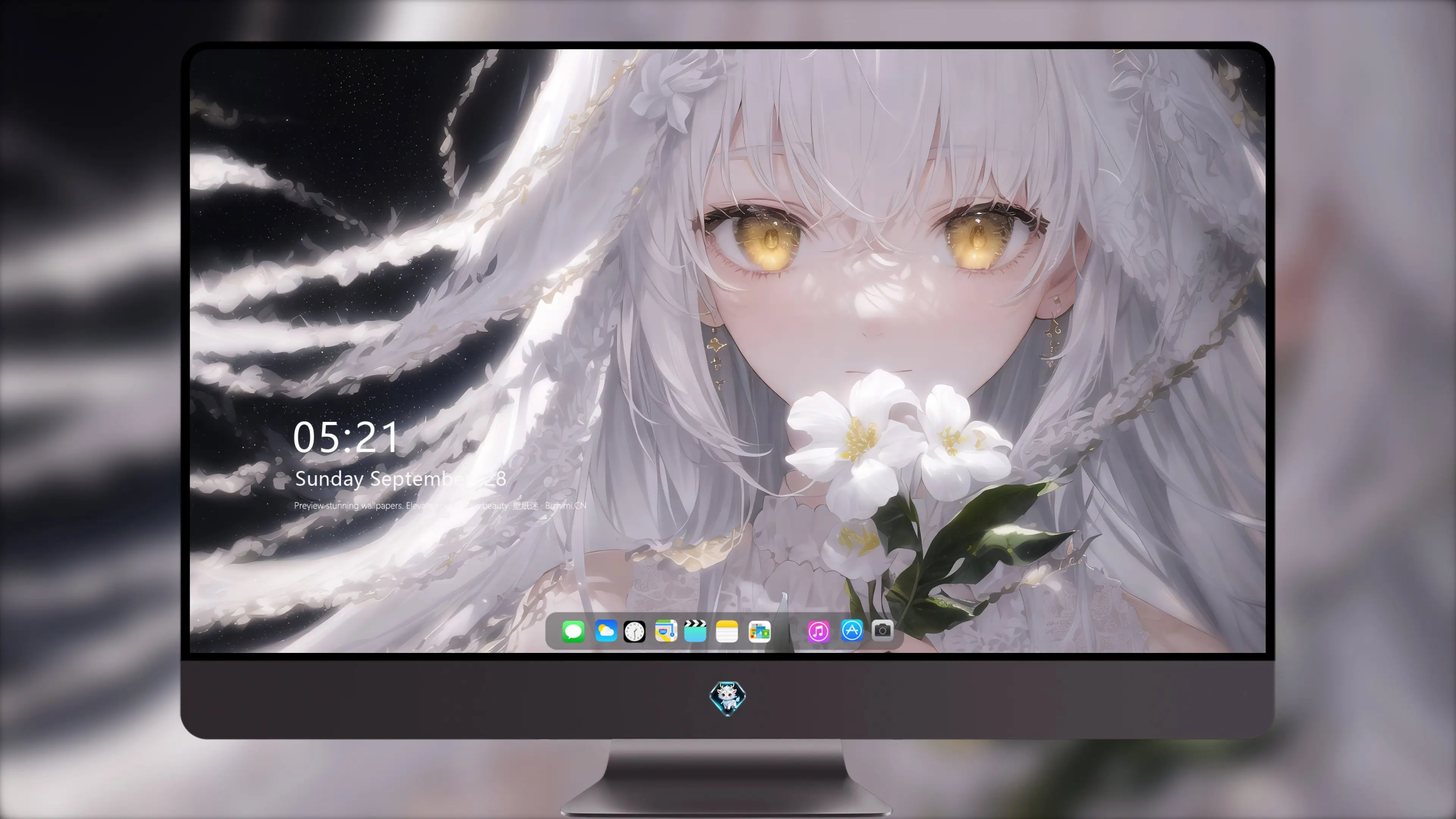Open the blue App Store icon
This screenshot has height=819, width=1456.
851,630
